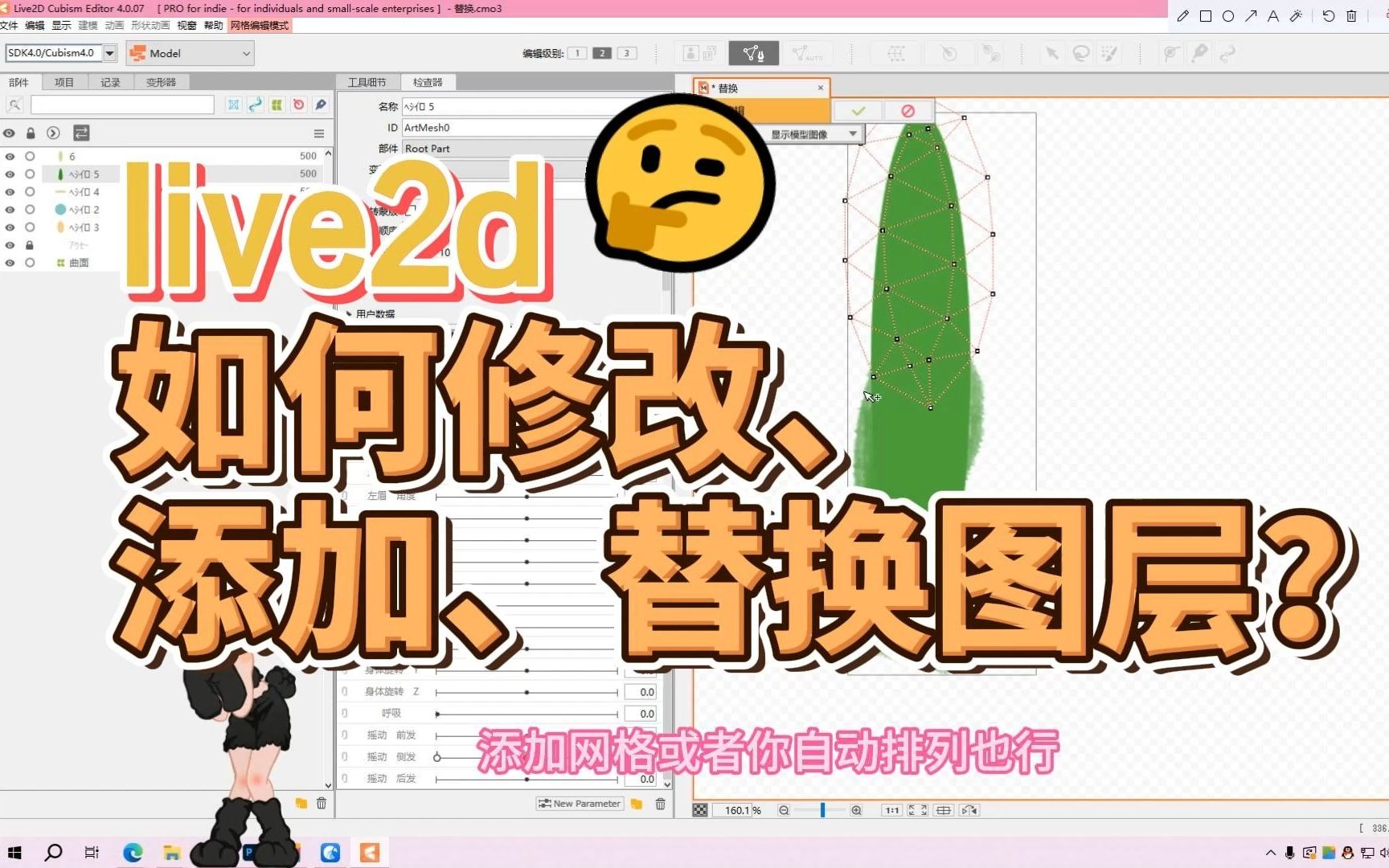Hide the ヘシ口 3 layer

point(10,227)
